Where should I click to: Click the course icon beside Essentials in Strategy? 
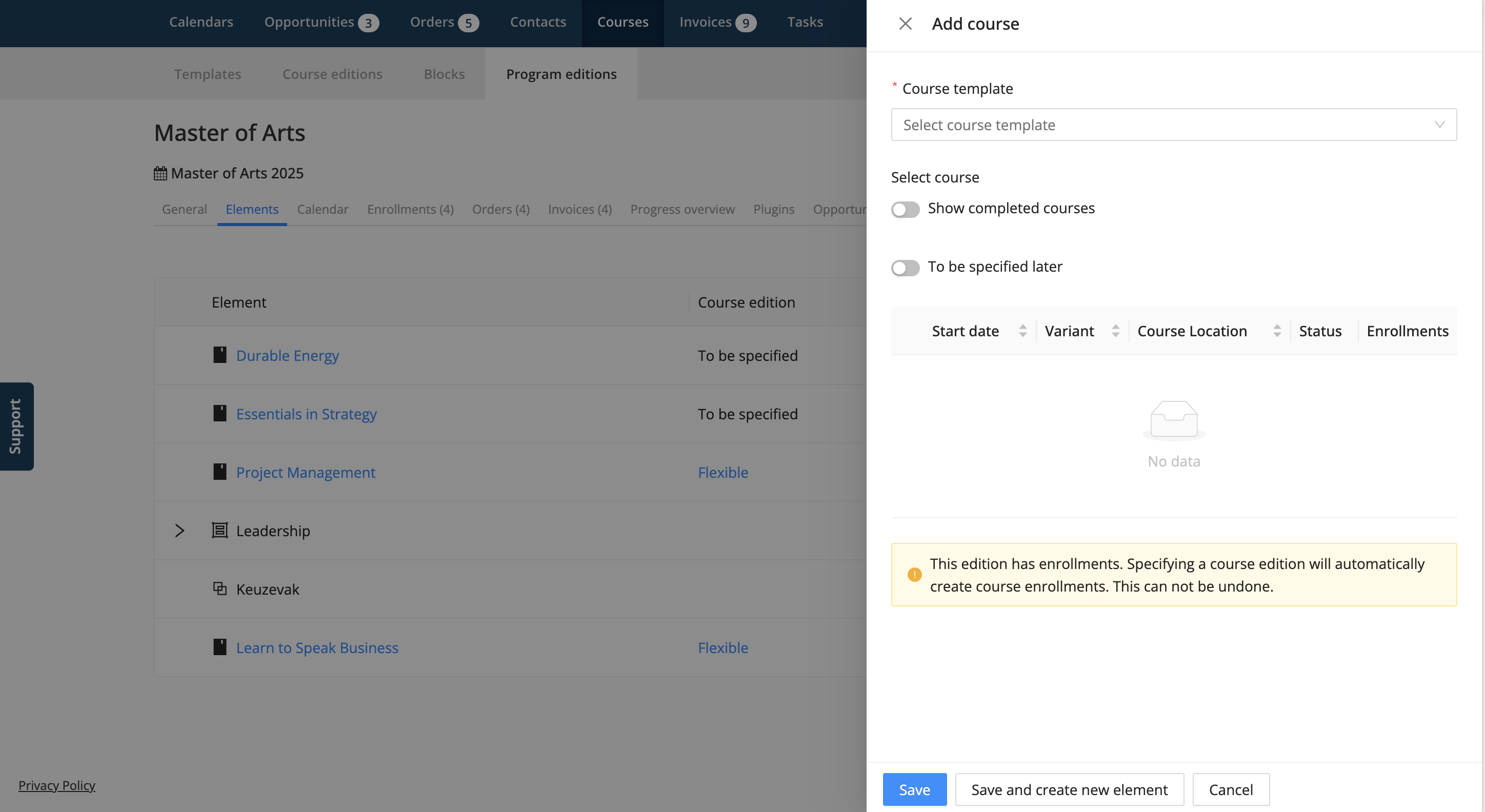tap(219, 413)
